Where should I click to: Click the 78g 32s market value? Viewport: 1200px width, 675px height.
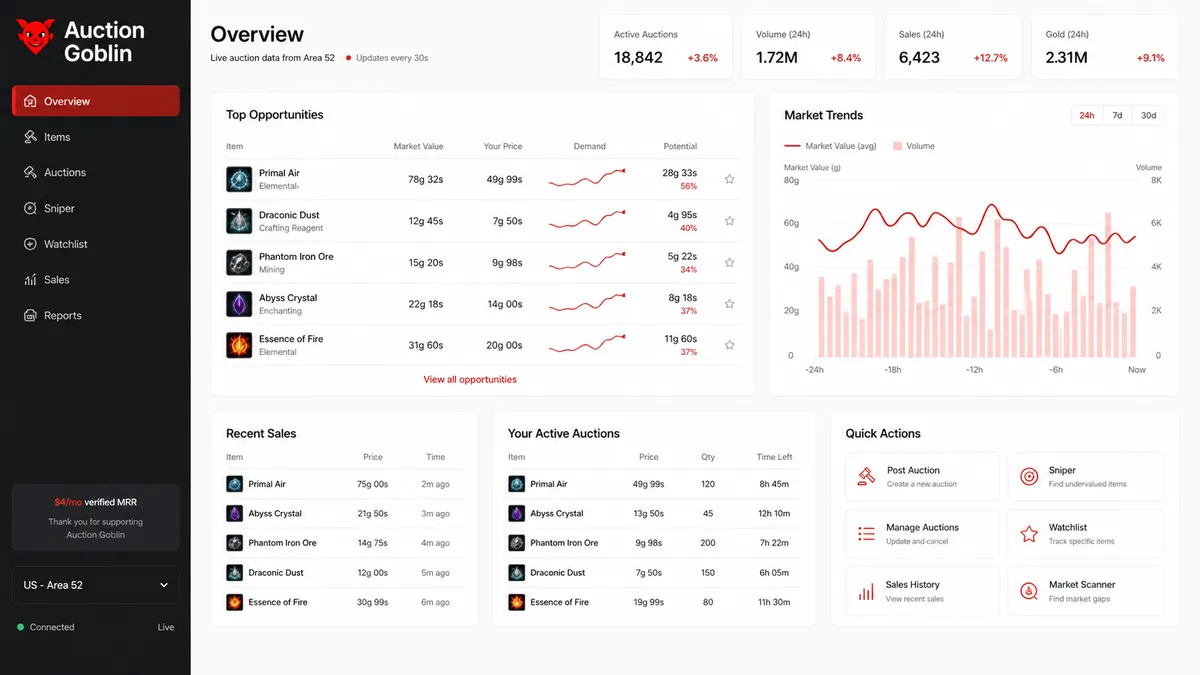(426, 180)
